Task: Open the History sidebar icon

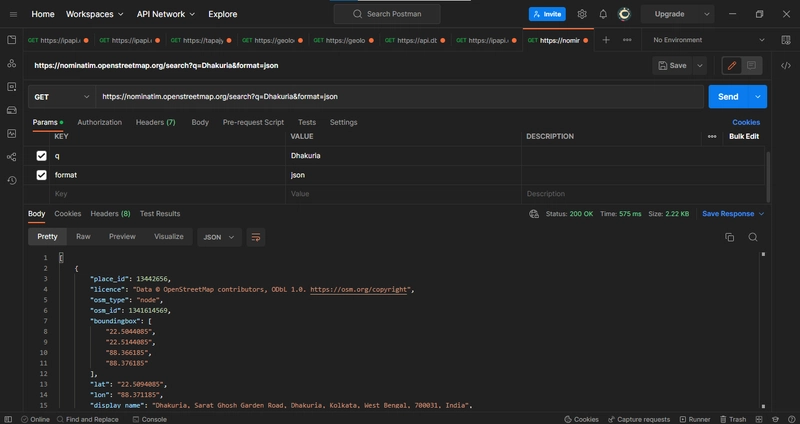Action: point(11,181)
